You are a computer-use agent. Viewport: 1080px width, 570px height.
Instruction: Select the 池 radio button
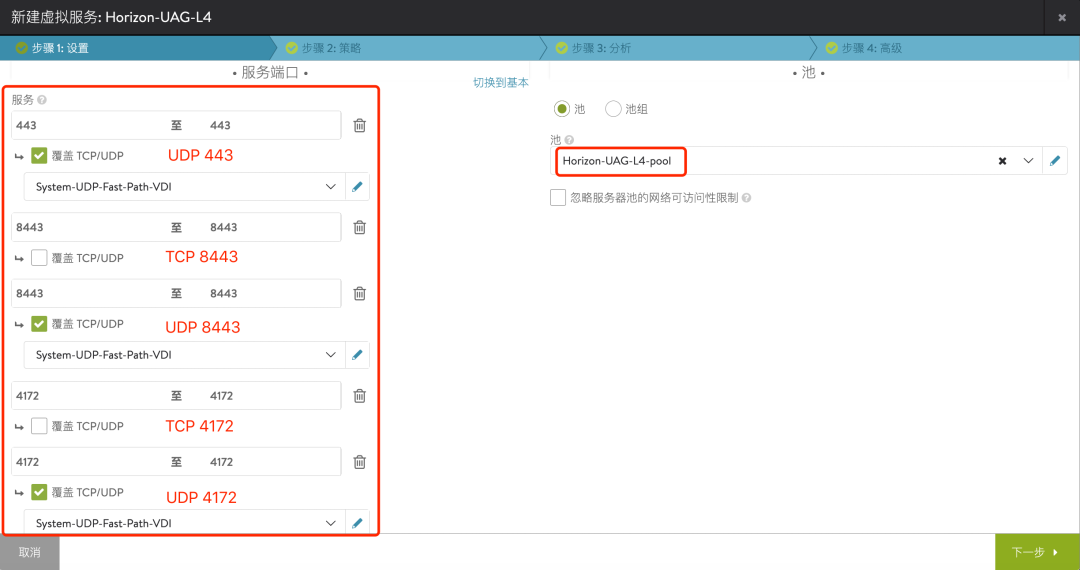click(x=562, y=109)
